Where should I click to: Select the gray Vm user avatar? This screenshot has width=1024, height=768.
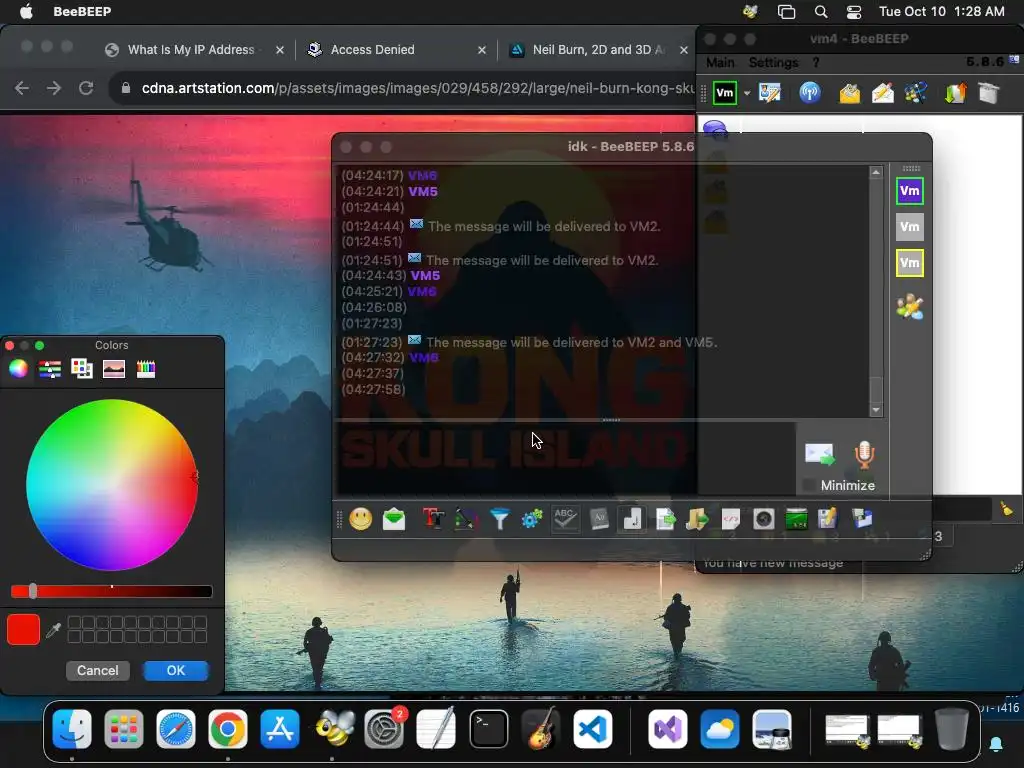point(910,227)
